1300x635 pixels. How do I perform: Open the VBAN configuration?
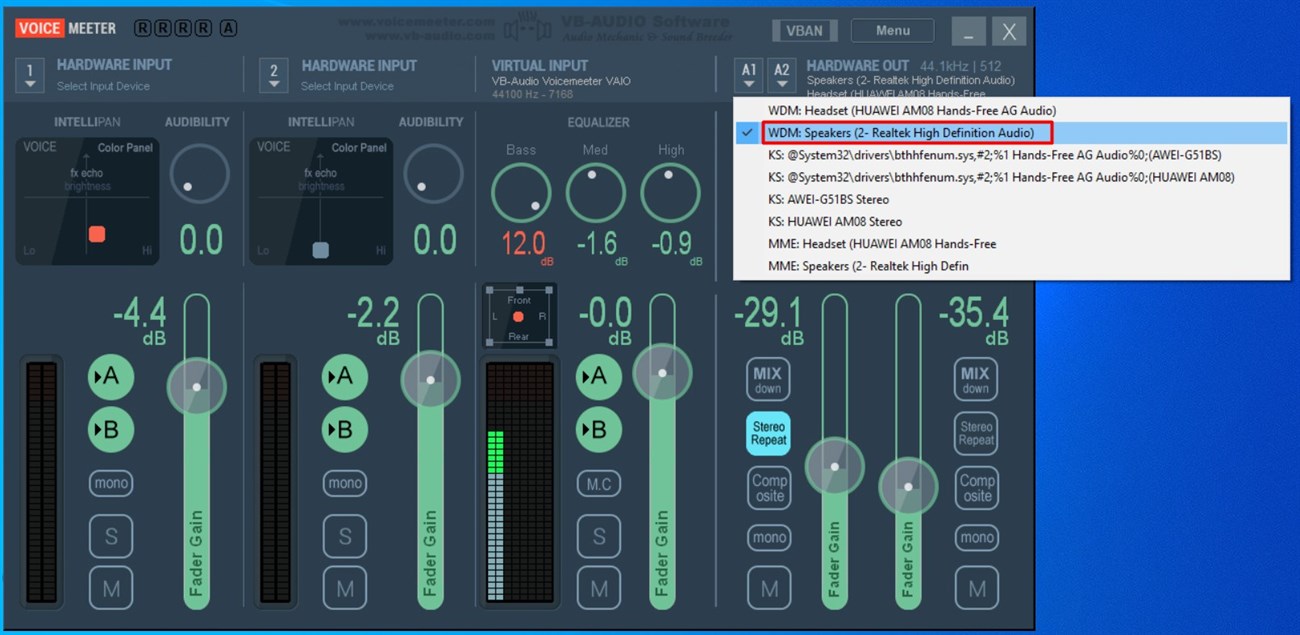coord(805,30)
